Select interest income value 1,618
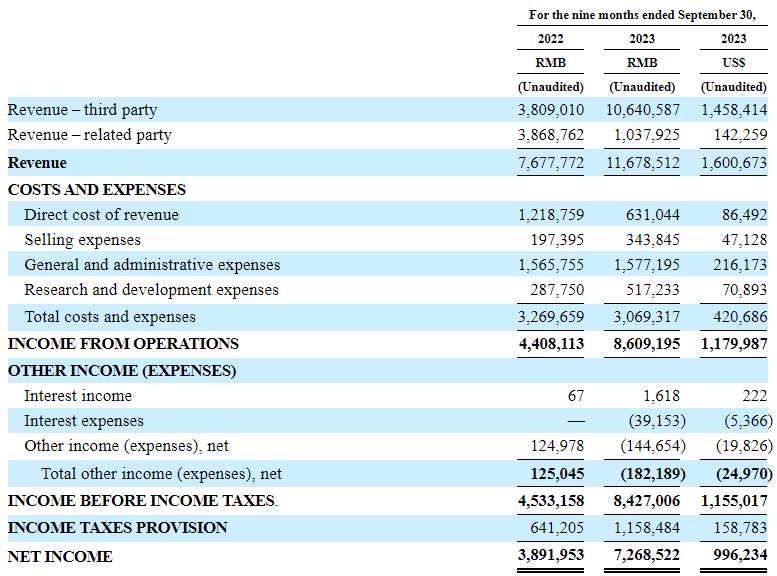Viewport: 777px width, 576px height. pos(662,396)
